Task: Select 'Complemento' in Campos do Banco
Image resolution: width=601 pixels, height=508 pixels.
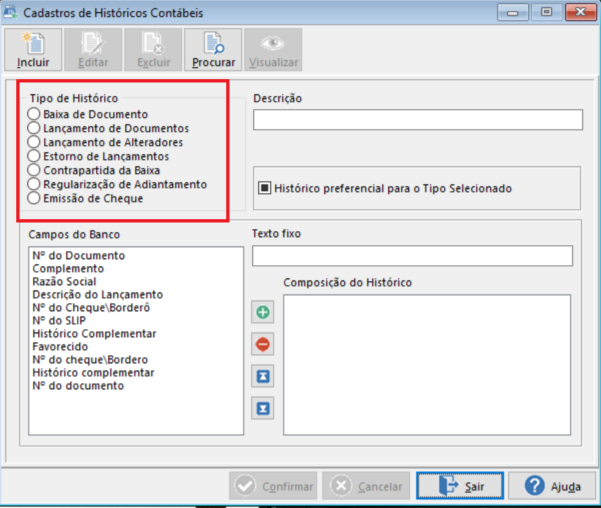Action: click(x=68, y=268)
